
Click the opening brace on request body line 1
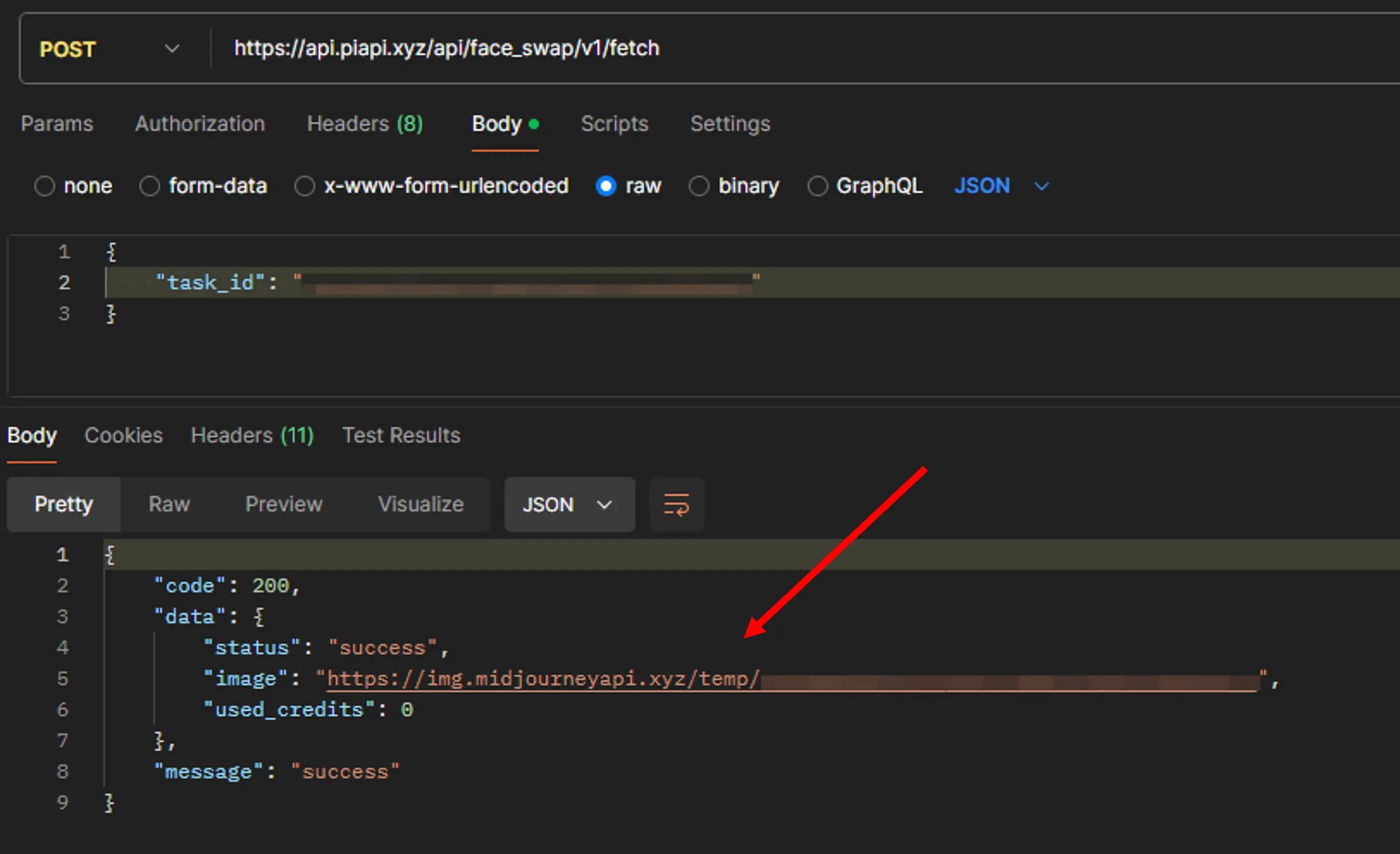point(111,251)
